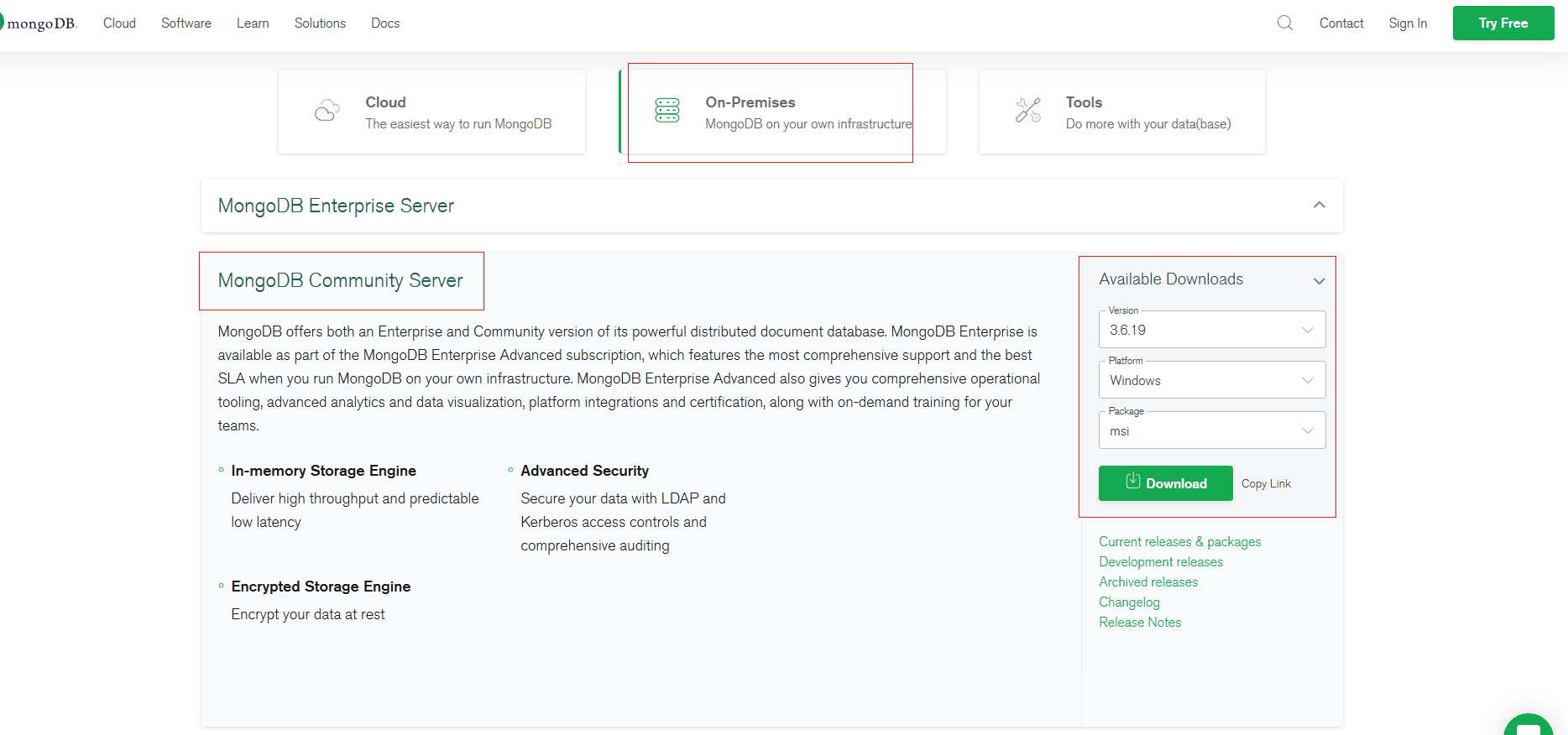This screenshot has height=735, width=1568.
Task: Click the Try Free button
Action: pos(1503,23)
